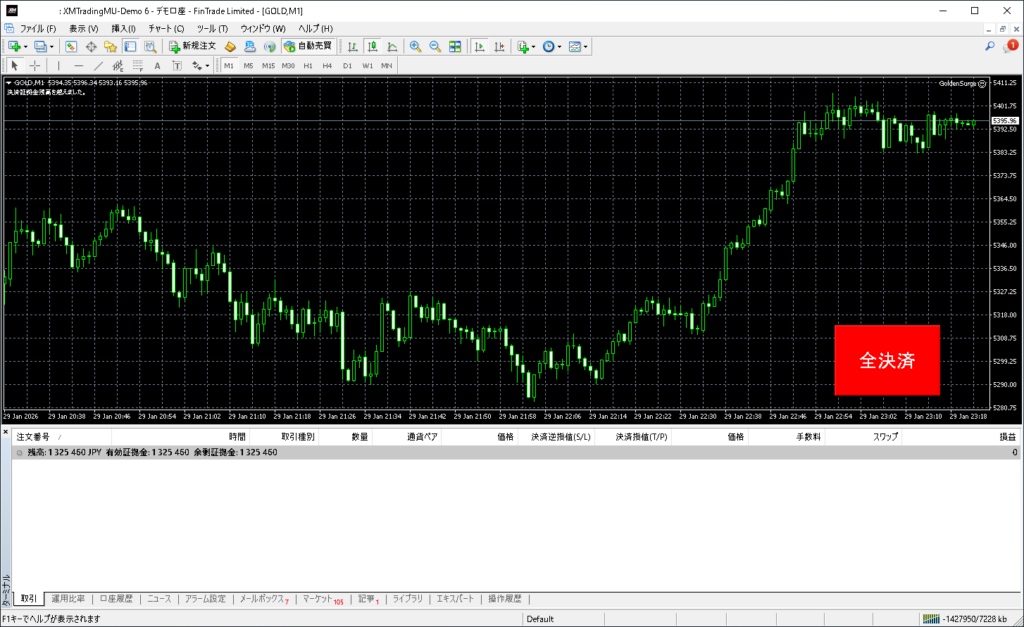Click the 損益 column header

[1008, 437]
